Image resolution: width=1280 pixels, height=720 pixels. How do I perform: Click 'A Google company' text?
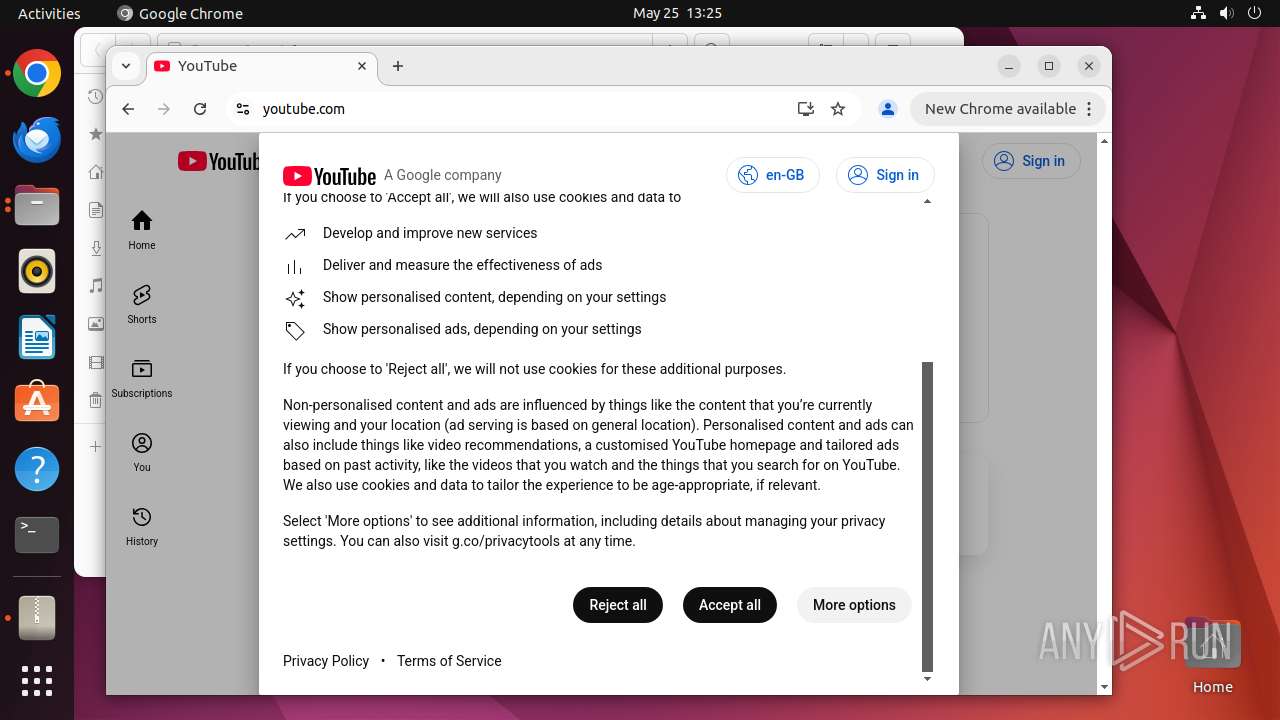pos(443,175)
